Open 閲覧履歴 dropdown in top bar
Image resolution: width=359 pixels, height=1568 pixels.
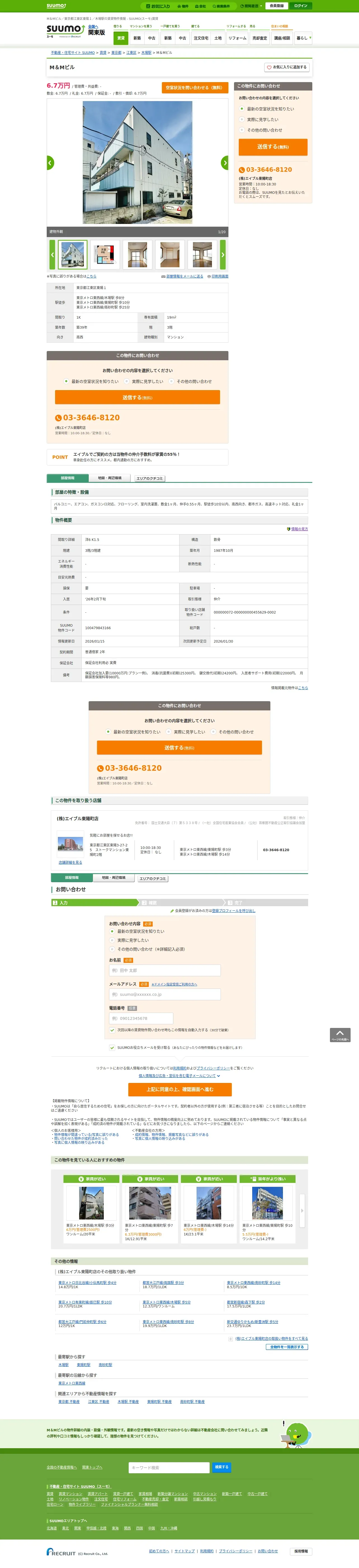251,6
